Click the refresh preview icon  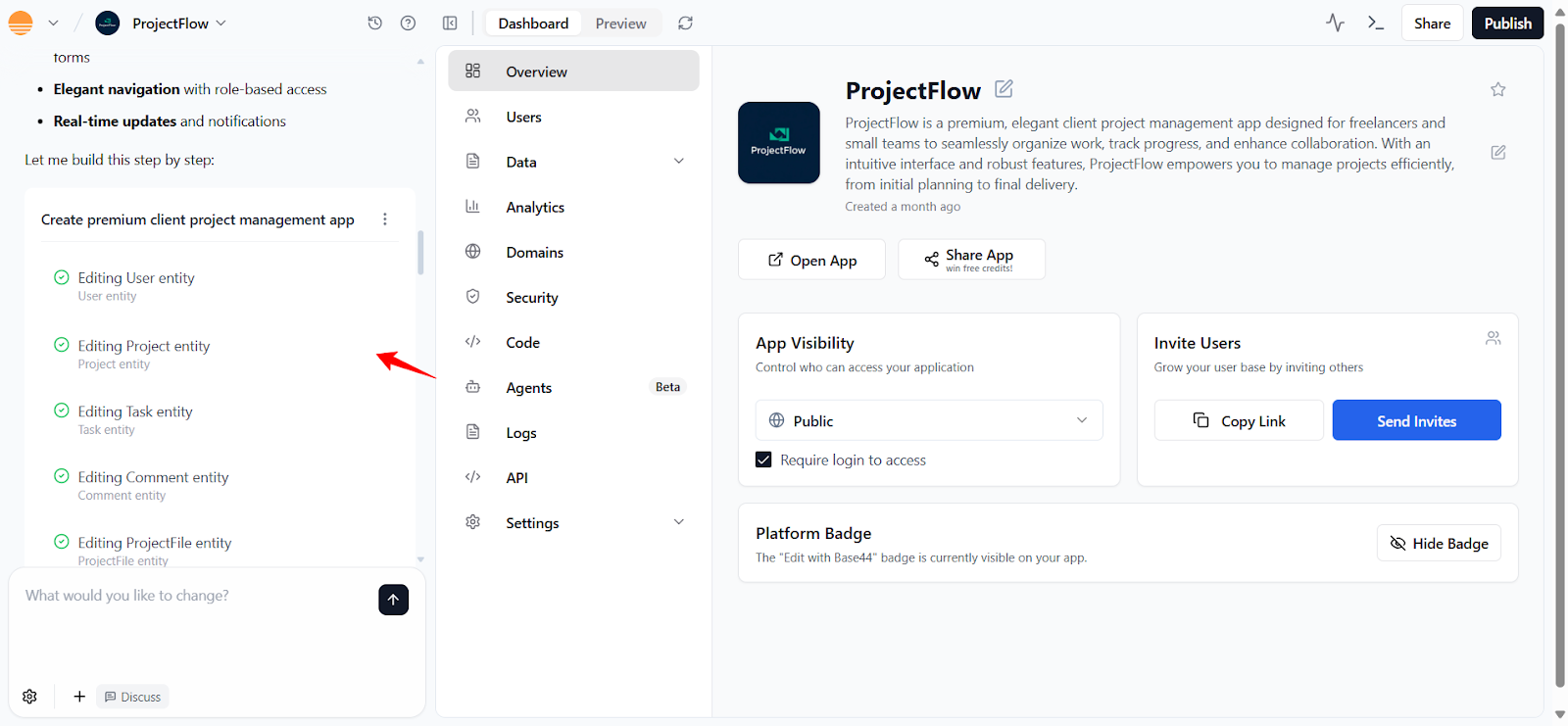(x=686, y=24)
